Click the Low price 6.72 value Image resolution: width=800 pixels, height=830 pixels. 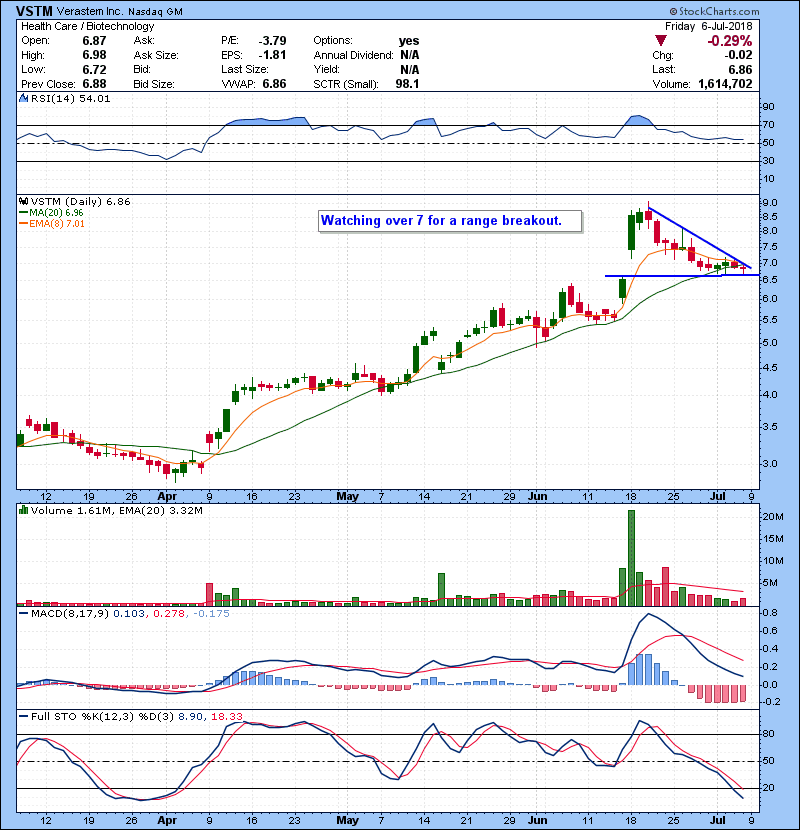click(94, 70)
